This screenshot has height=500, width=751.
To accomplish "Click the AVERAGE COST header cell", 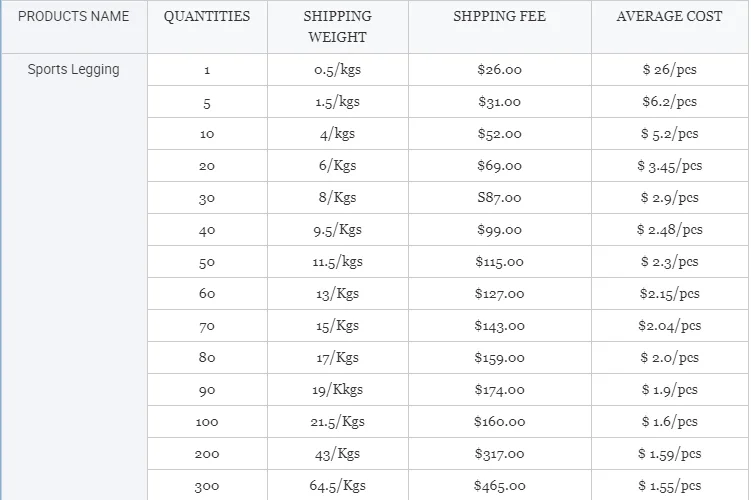I will (669, 17).
